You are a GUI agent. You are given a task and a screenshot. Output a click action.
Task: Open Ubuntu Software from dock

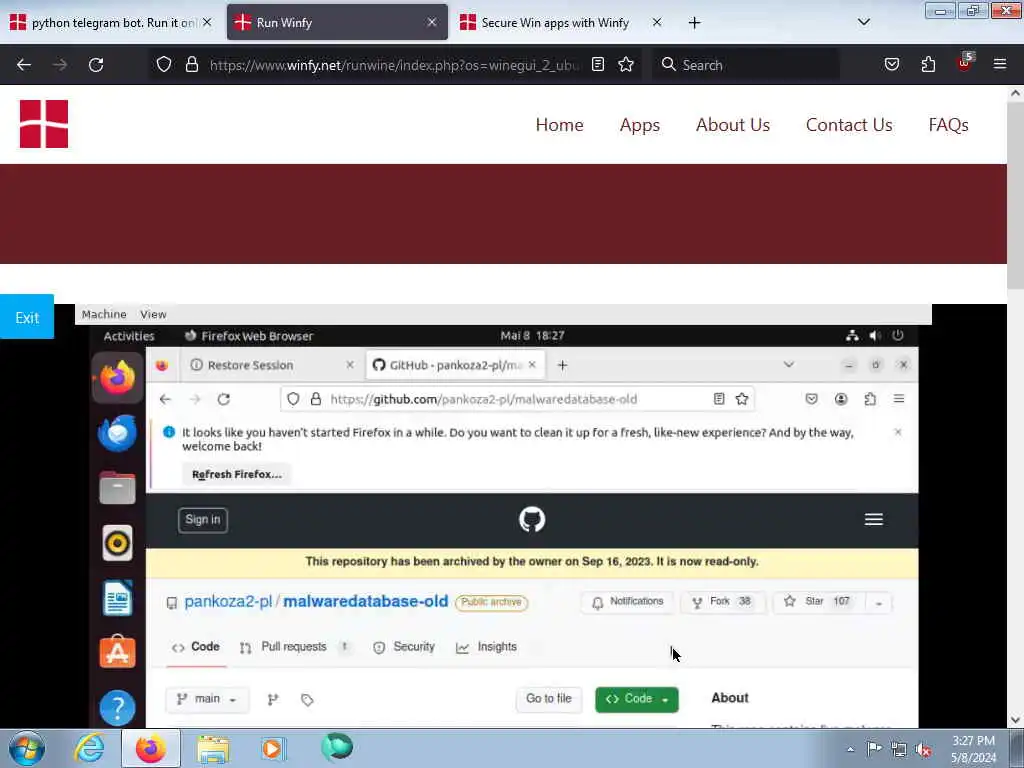click(118, 652)
